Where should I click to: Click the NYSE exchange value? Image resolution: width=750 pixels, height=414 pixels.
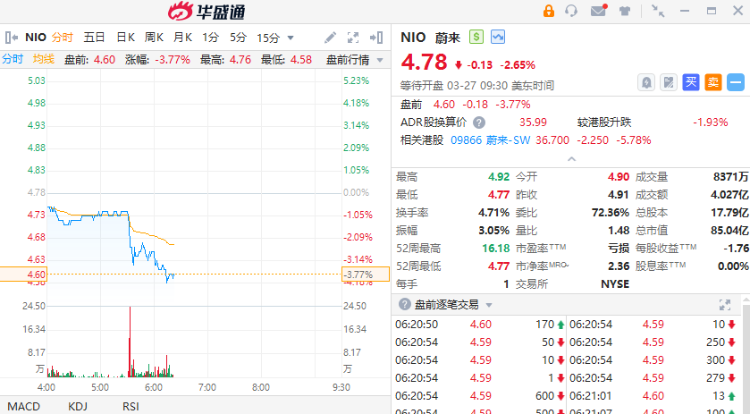coord(615,284)
